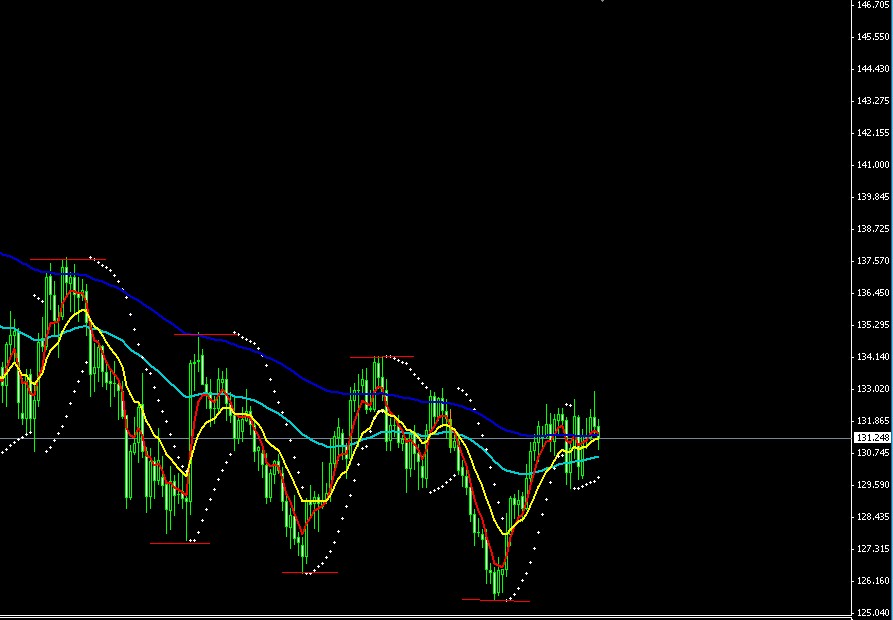Click the 142.155 price axis label
The width and height of the screenshot is (893, 620).
tap(873, 133)
